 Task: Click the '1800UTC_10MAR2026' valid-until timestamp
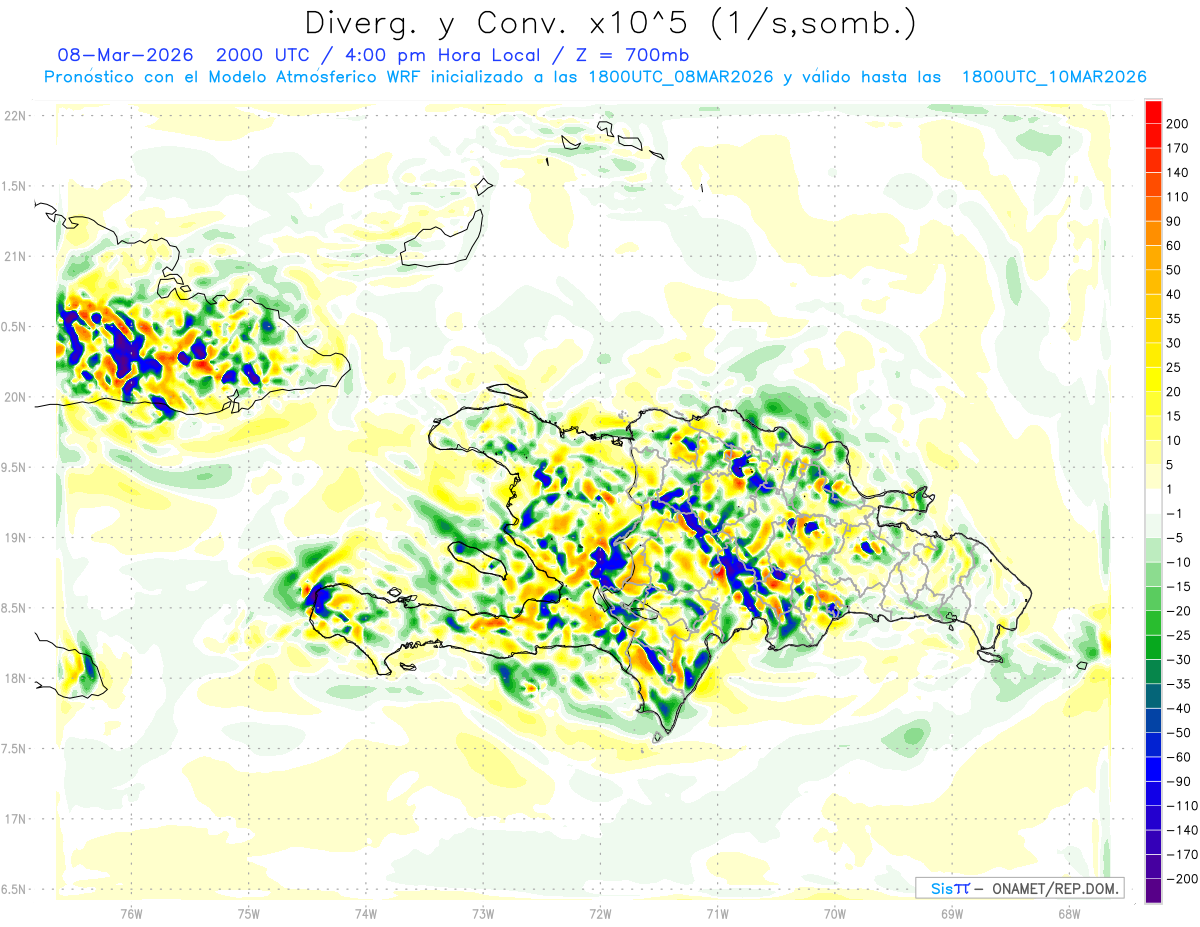pos(1053,77)
